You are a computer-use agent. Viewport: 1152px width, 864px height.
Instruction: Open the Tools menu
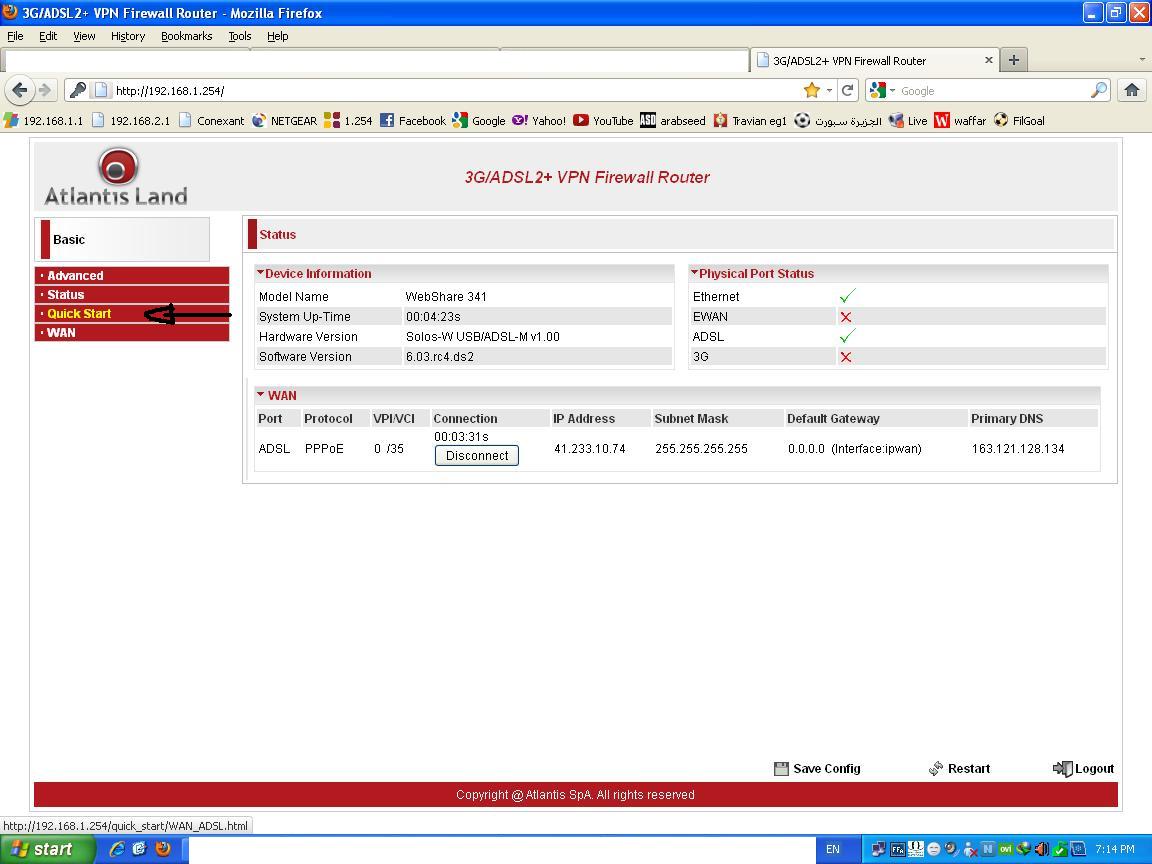click(240, 36)
